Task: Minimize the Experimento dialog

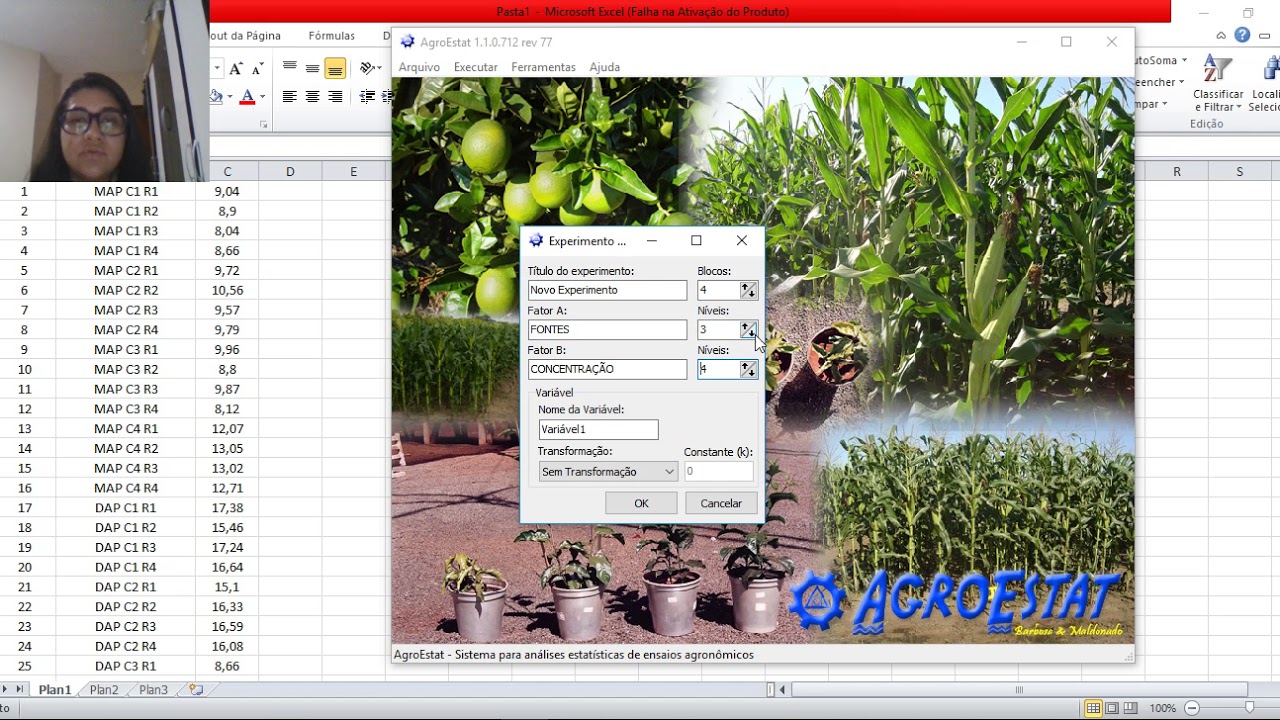Action: point(652,241)
